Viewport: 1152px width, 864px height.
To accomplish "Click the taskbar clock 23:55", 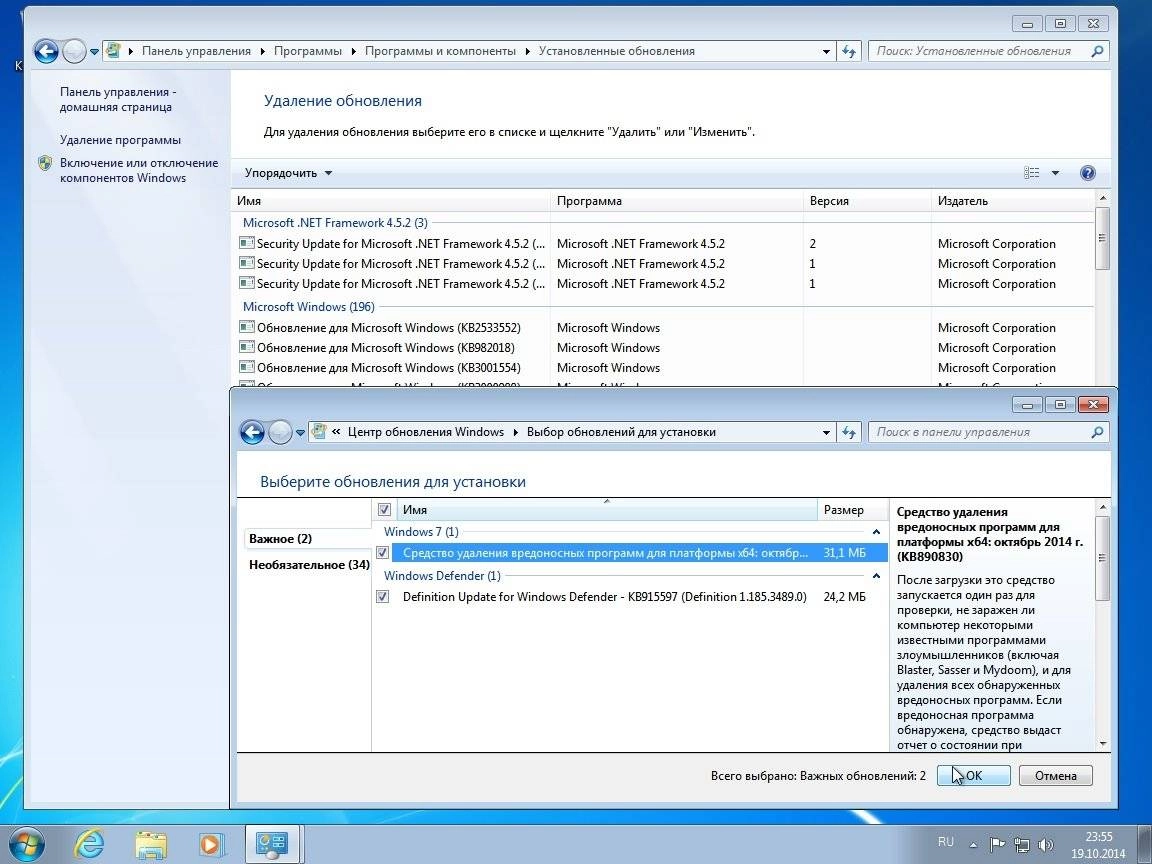I will pyautogui.click(x=1098, y=837).
